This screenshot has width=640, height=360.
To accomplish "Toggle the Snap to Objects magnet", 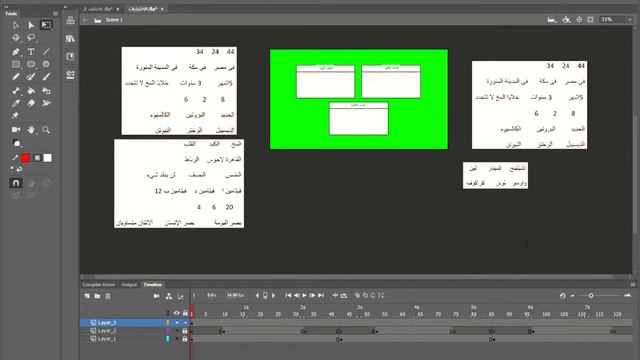I will [16, 183].
